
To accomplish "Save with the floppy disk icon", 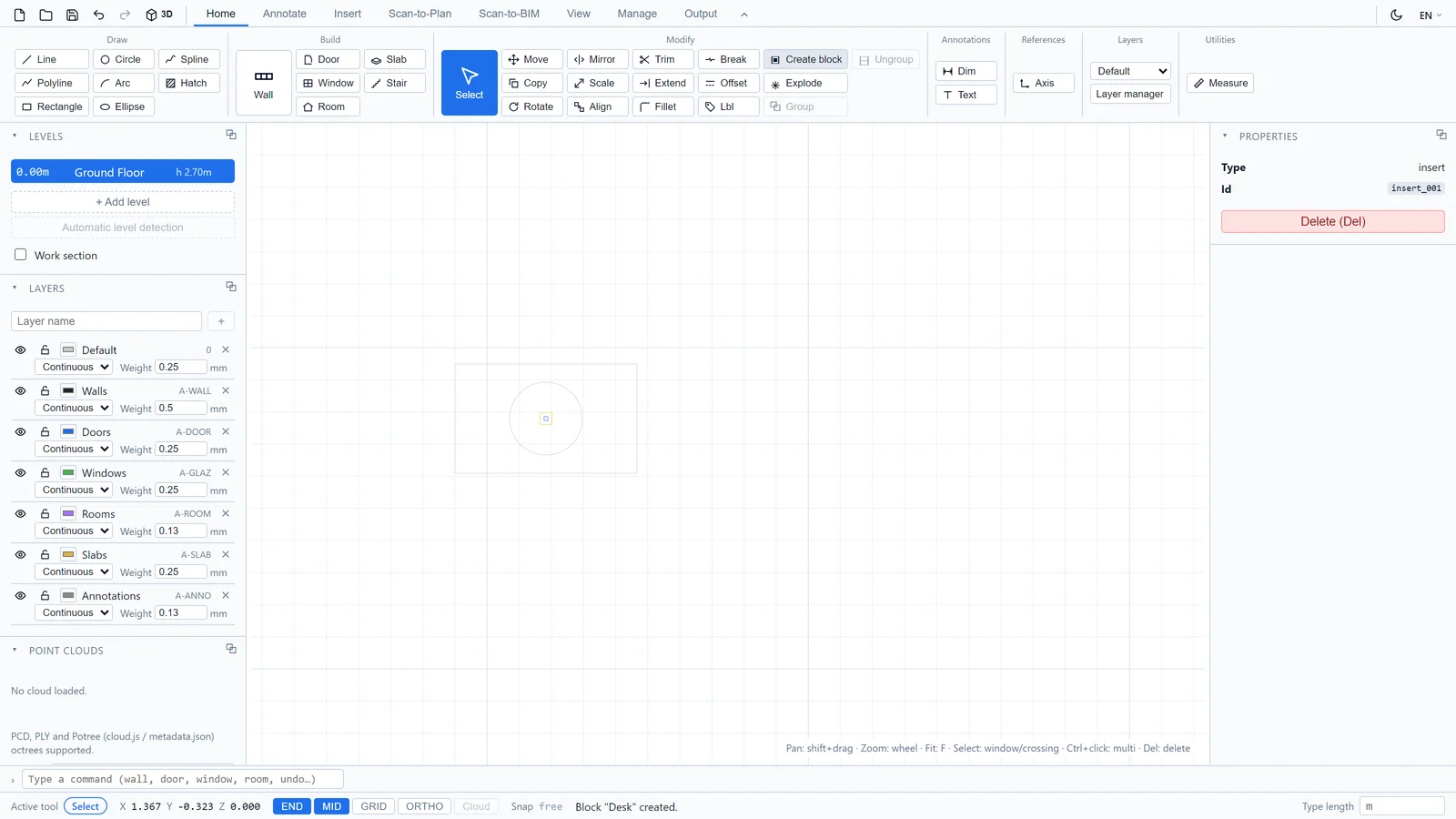I will pos(72,15).
